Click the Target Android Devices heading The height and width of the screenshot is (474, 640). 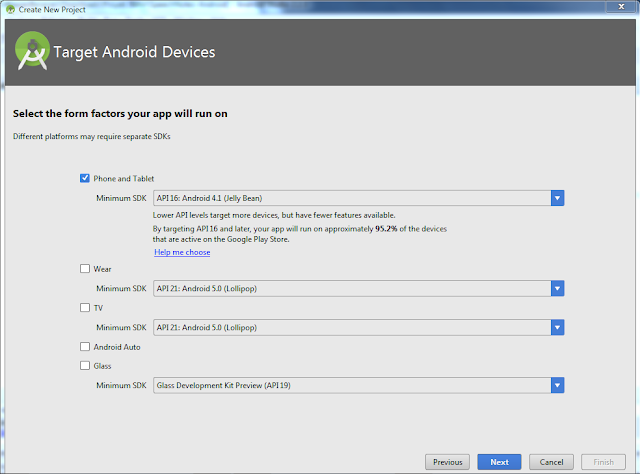click(134, 52)
